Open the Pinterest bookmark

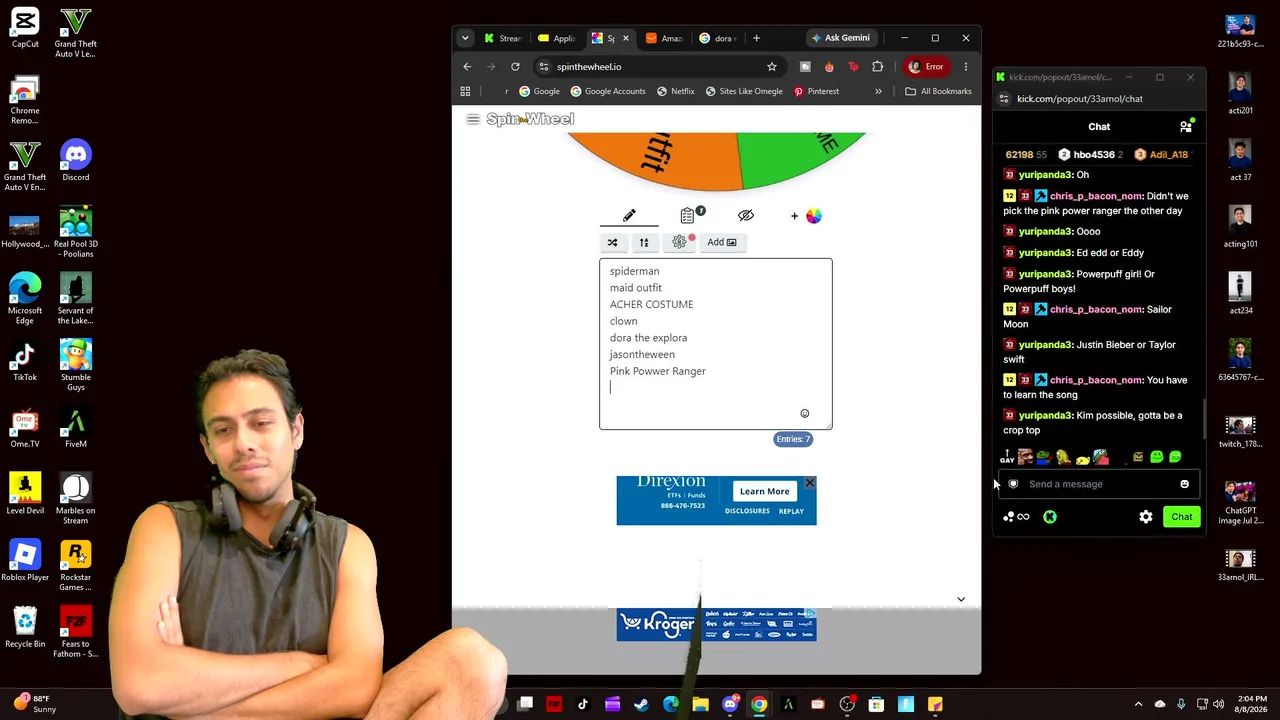point(816,91)
